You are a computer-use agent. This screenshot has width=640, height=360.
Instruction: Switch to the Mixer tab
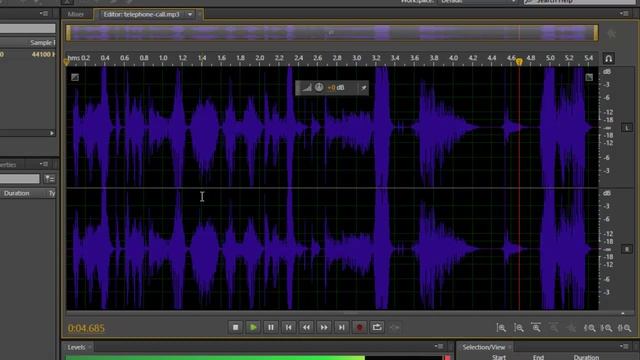pos(76,14)
